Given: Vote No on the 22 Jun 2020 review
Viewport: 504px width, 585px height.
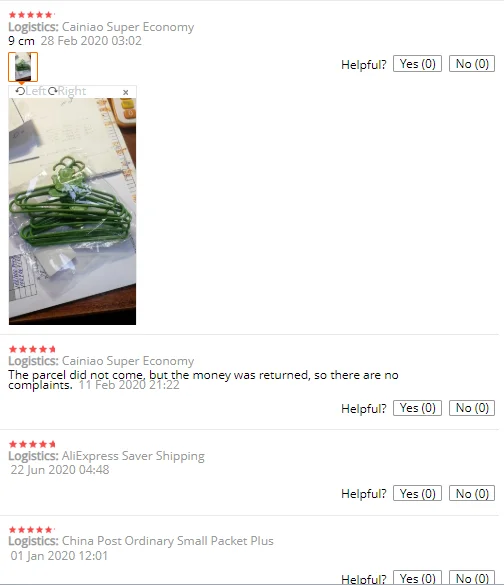Looking at the screenshot, I should (472, 493).
